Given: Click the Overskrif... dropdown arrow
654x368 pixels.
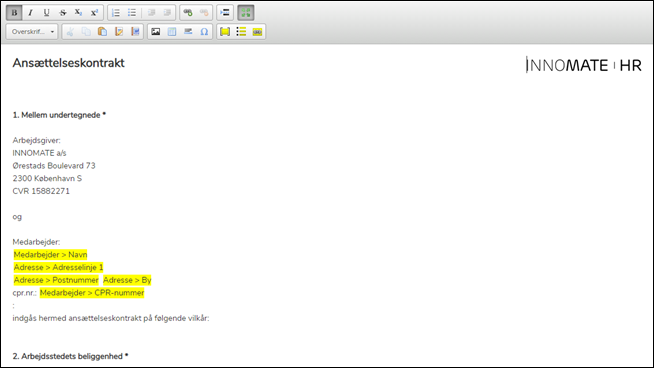Looking at the screenshot, I should point(52,32).
